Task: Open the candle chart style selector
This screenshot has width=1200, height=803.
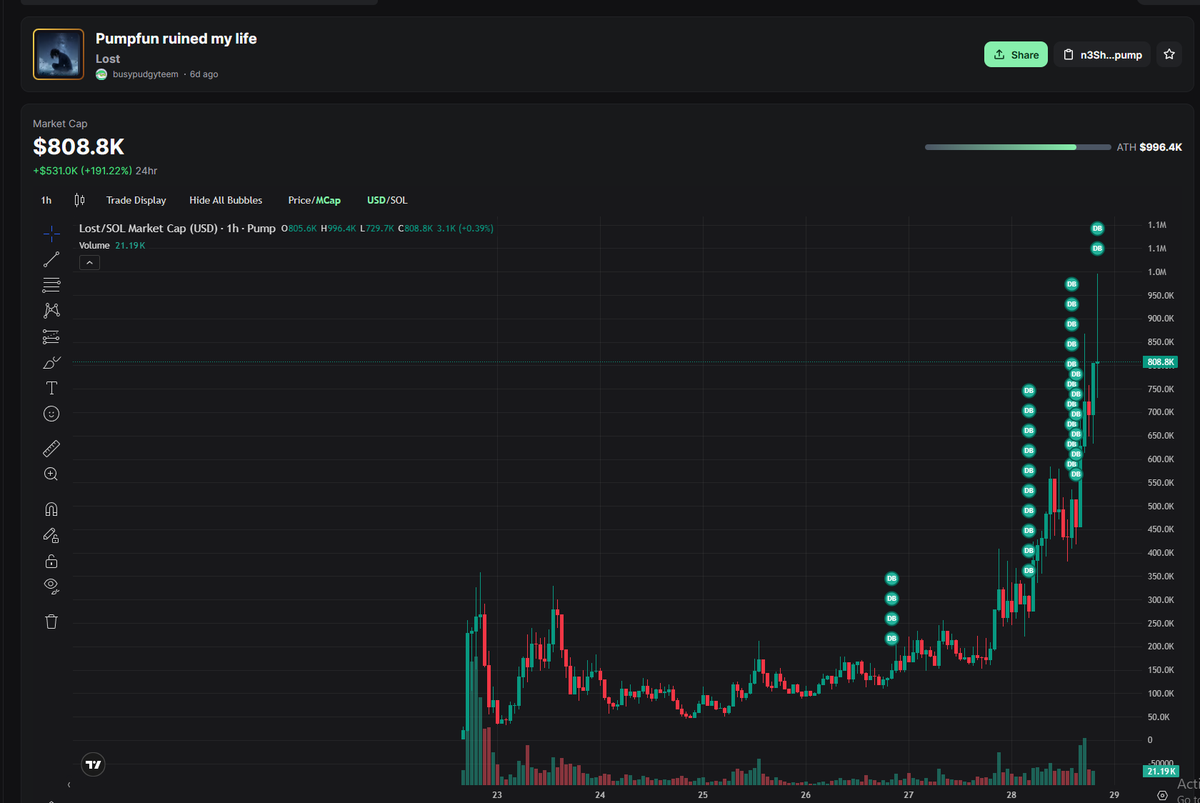Action: pyautogui.click(x=79, y=200)
